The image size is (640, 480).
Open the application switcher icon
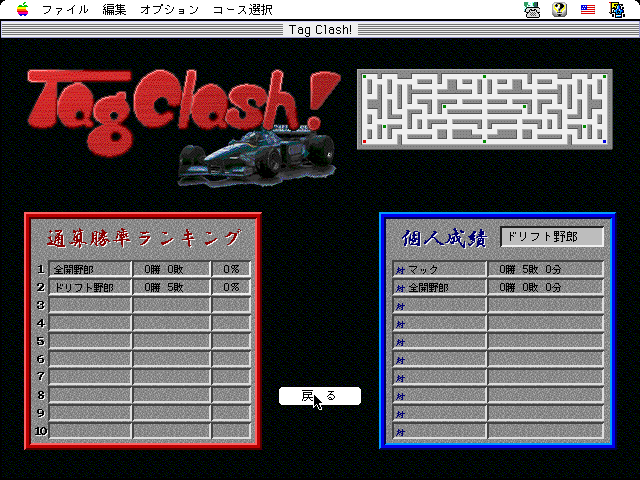[x=617, y=9]
